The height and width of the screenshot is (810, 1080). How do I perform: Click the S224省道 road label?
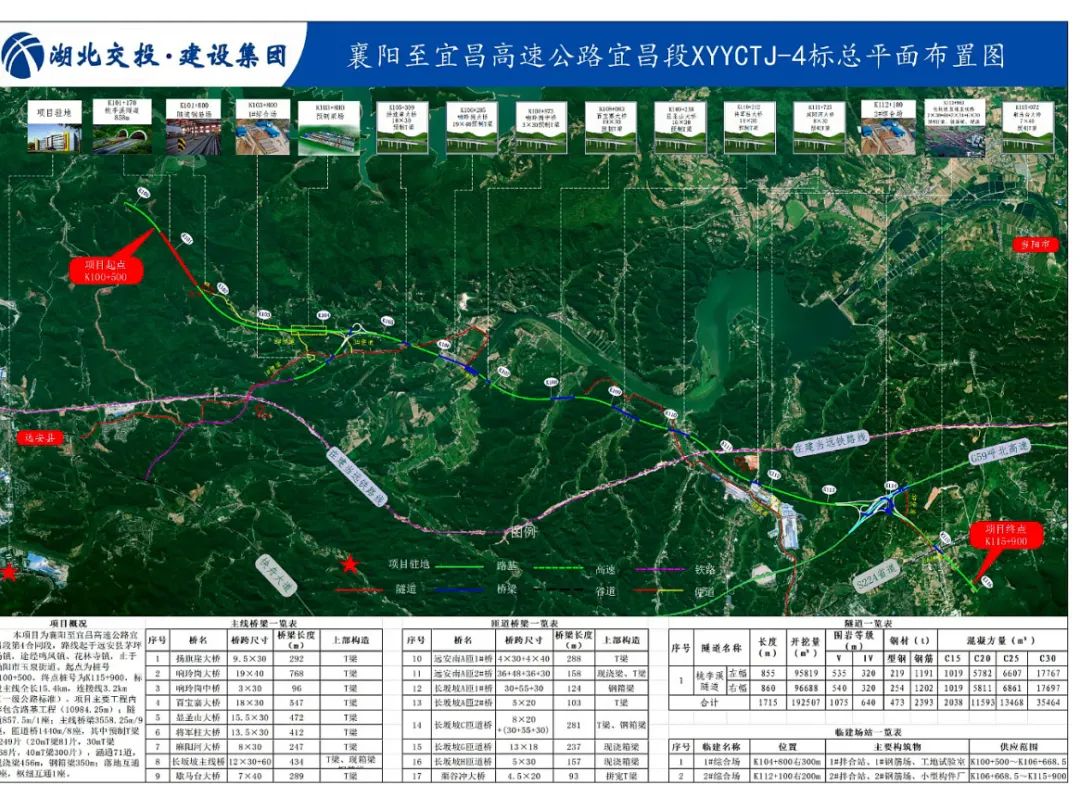877,576
